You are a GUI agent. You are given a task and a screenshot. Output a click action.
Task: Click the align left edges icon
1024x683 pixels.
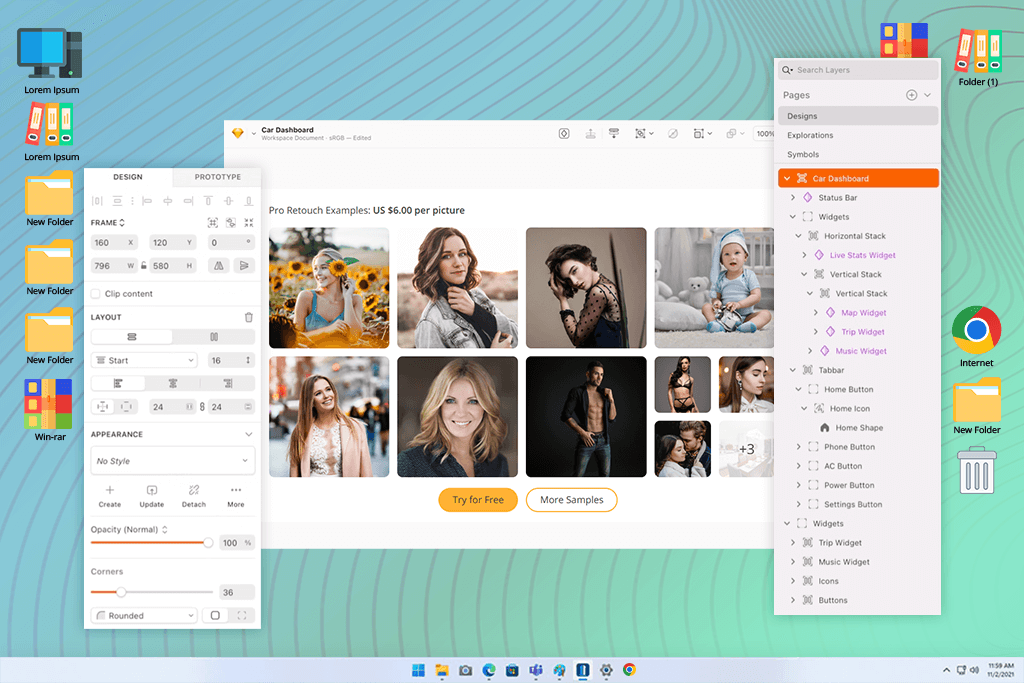(147, 201)
